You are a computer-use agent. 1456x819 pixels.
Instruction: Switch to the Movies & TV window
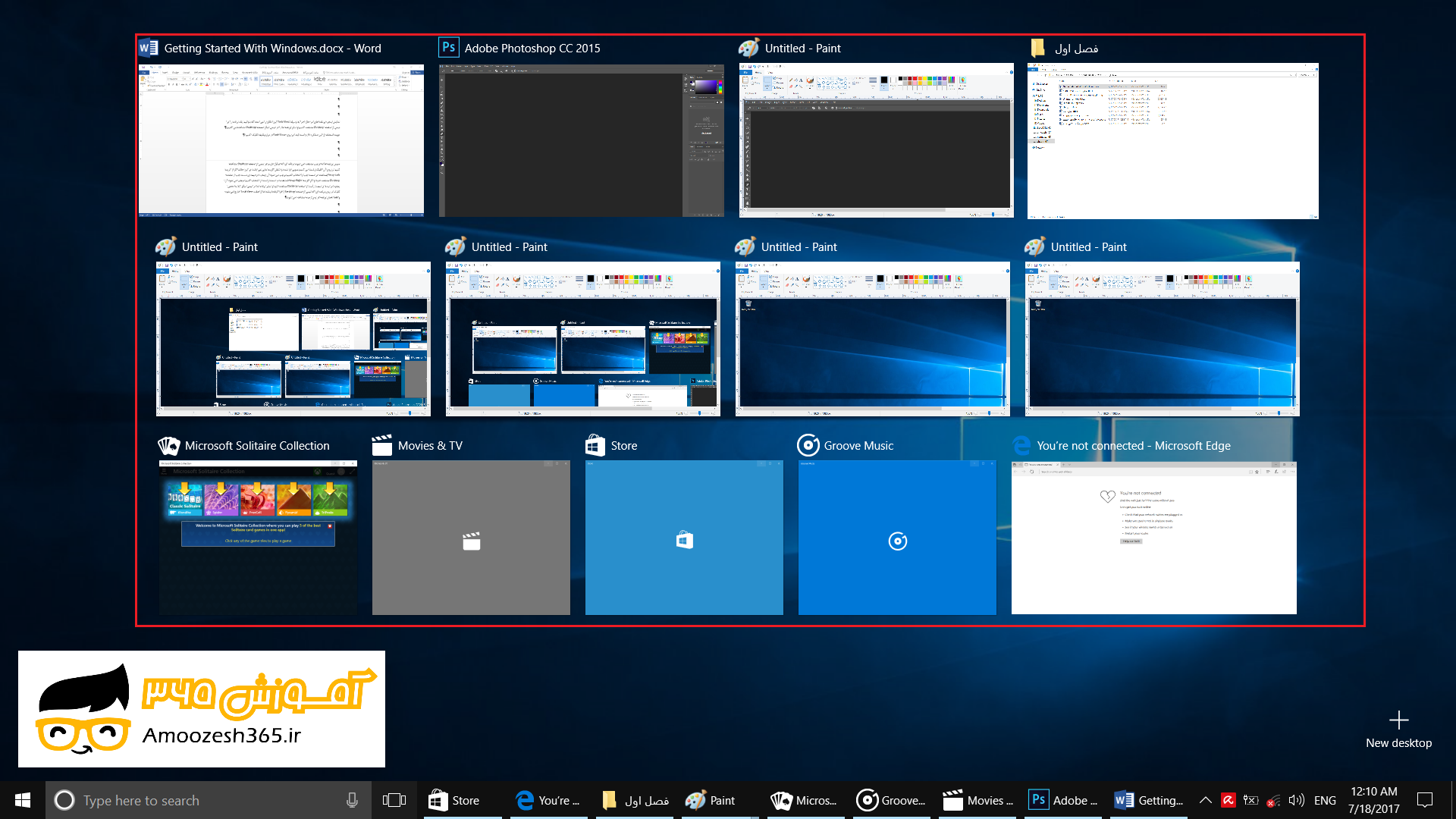click(471, 538)
